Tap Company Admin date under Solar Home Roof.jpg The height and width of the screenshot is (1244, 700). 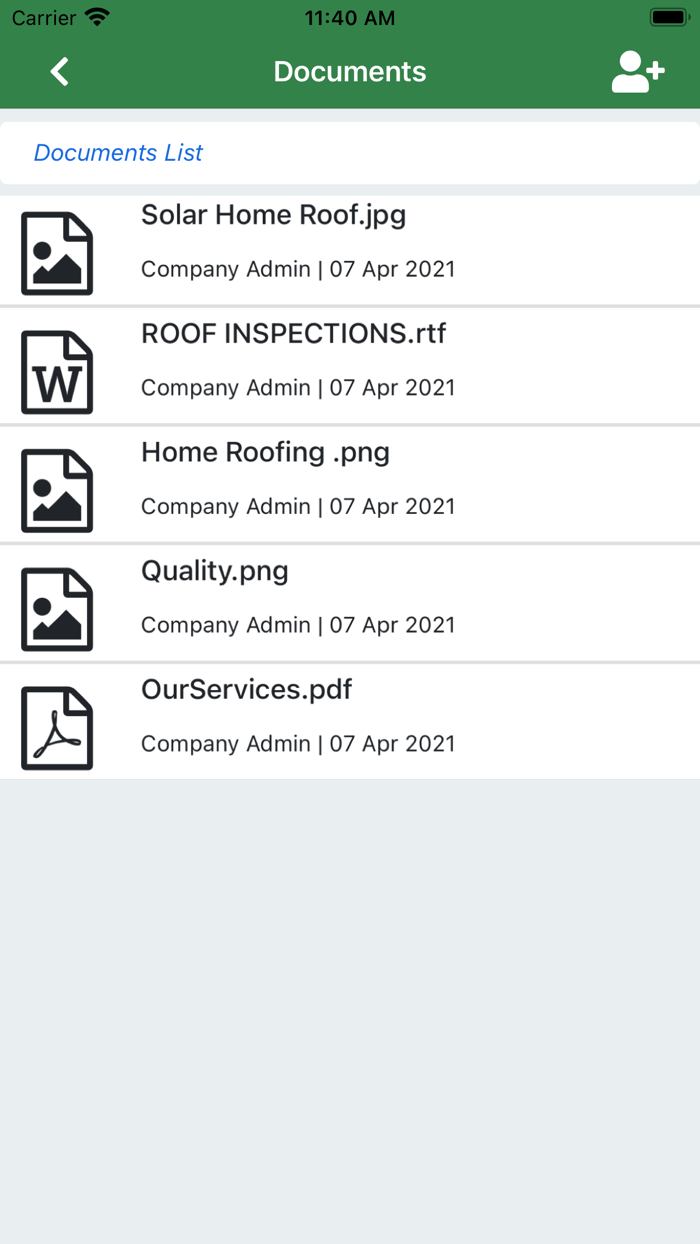(298, 269)
